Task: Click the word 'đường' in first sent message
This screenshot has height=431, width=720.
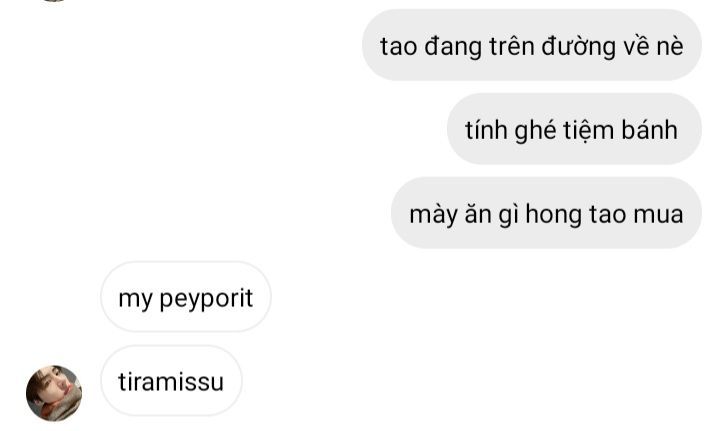Action: (579, 46)
